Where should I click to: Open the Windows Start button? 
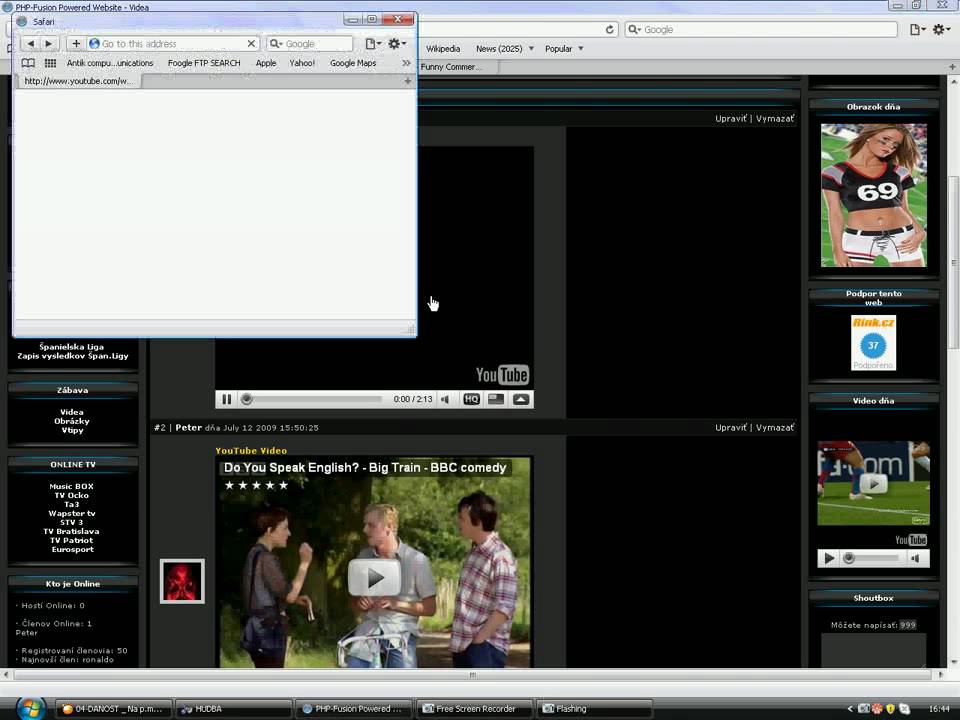[31, 708]
